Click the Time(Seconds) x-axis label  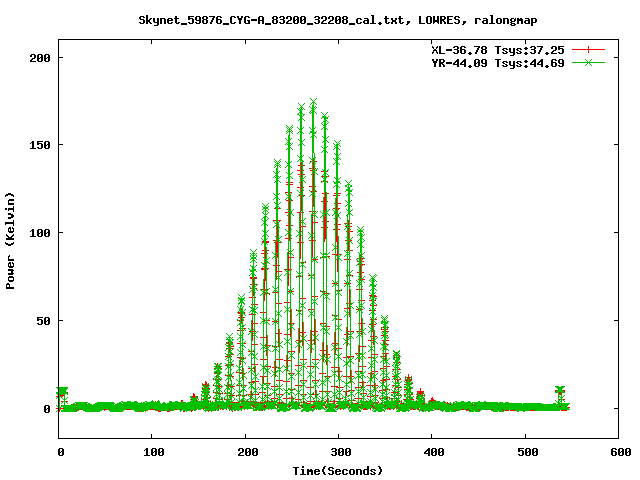pyautogui.click(x=338, y=471)
